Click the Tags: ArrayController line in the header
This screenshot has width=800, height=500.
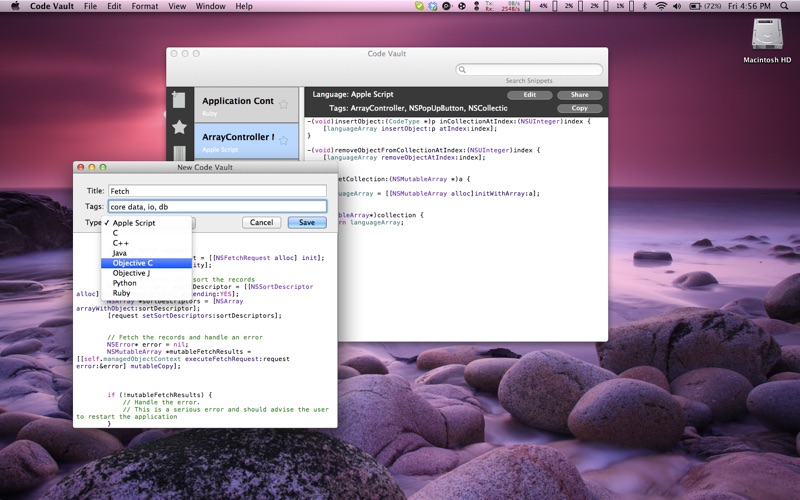pyautogui.click(x=418, y=108)
